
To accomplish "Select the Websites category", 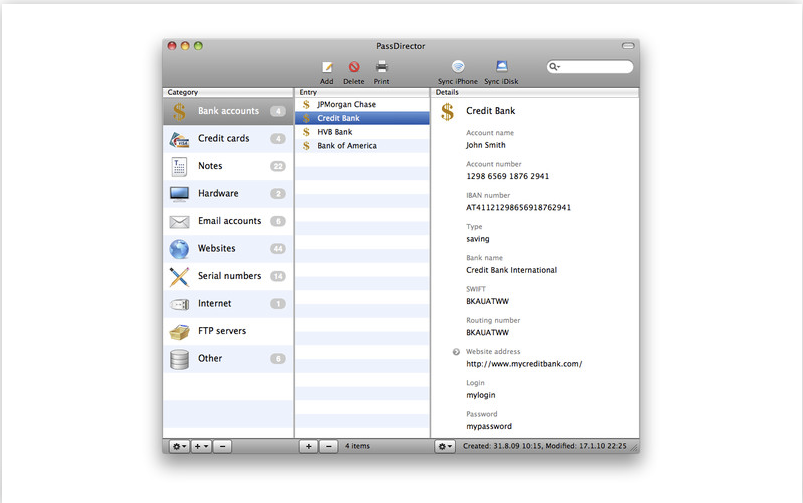I will (228, 248).
